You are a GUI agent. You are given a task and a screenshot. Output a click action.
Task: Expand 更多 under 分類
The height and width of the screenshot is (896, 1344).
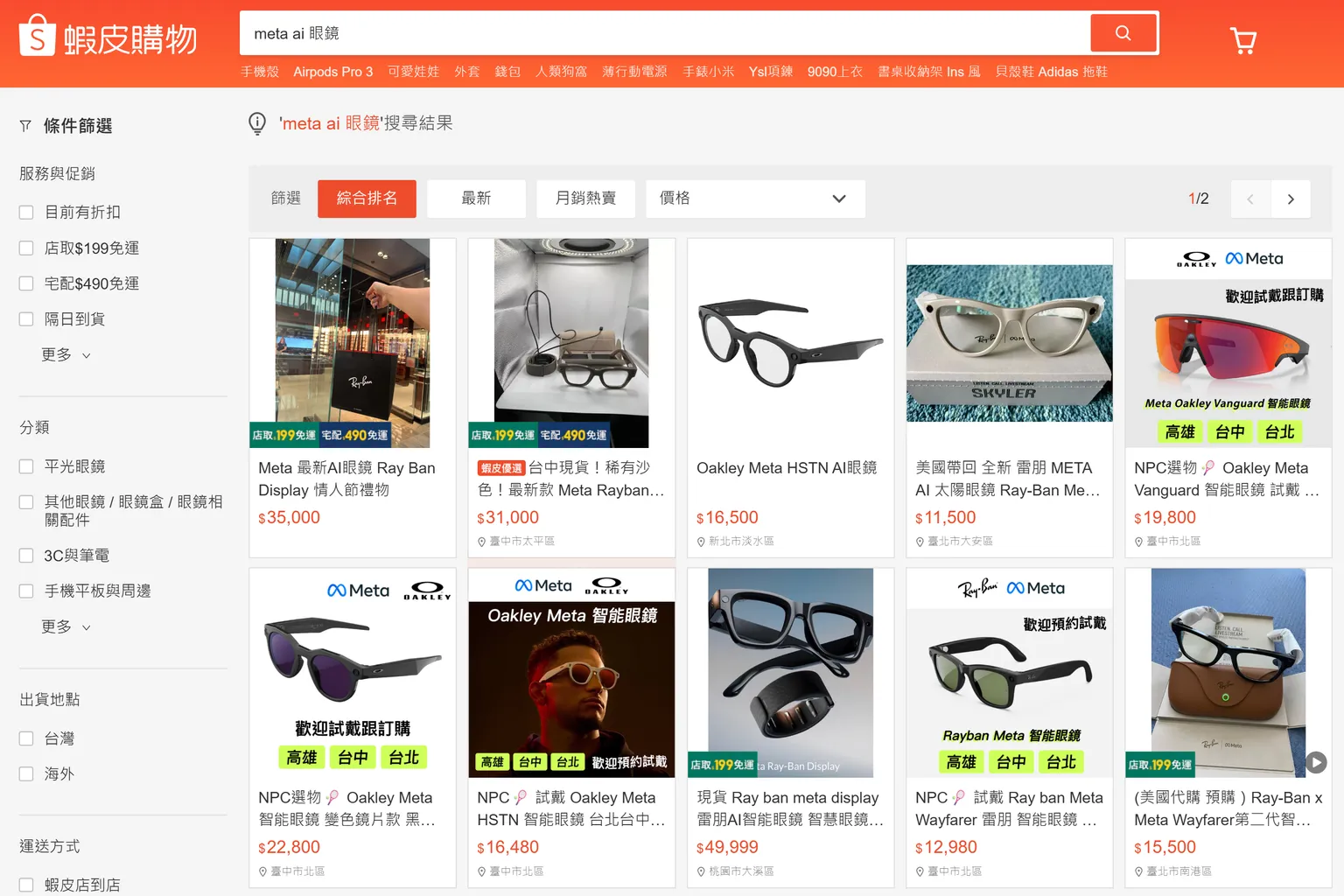66,627
